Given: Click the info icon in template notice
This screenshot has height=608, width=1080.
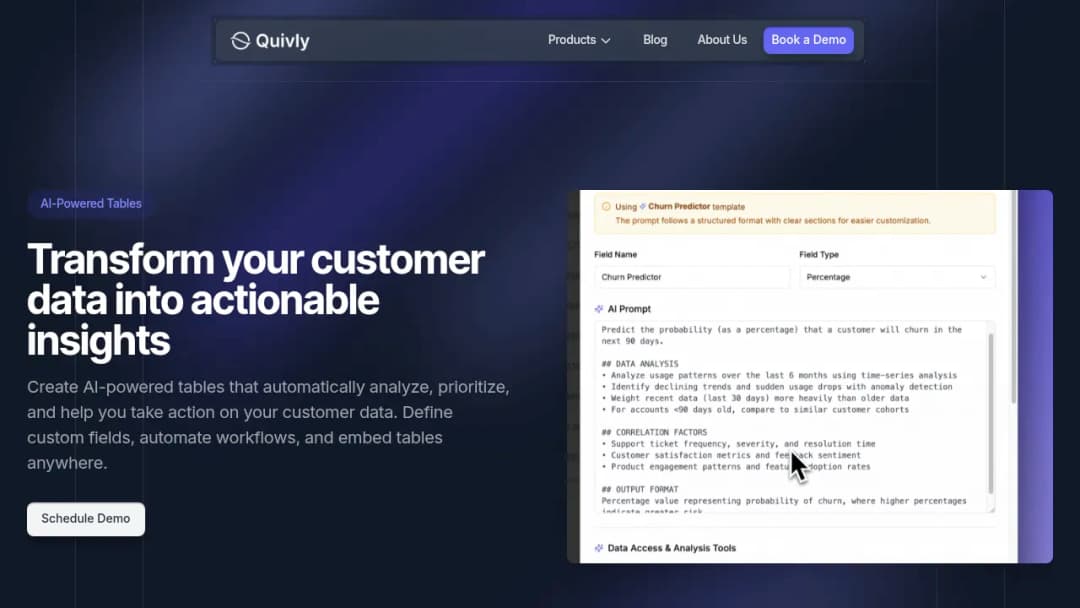Looking at the screenshot, I should click(x=606, y=207).
